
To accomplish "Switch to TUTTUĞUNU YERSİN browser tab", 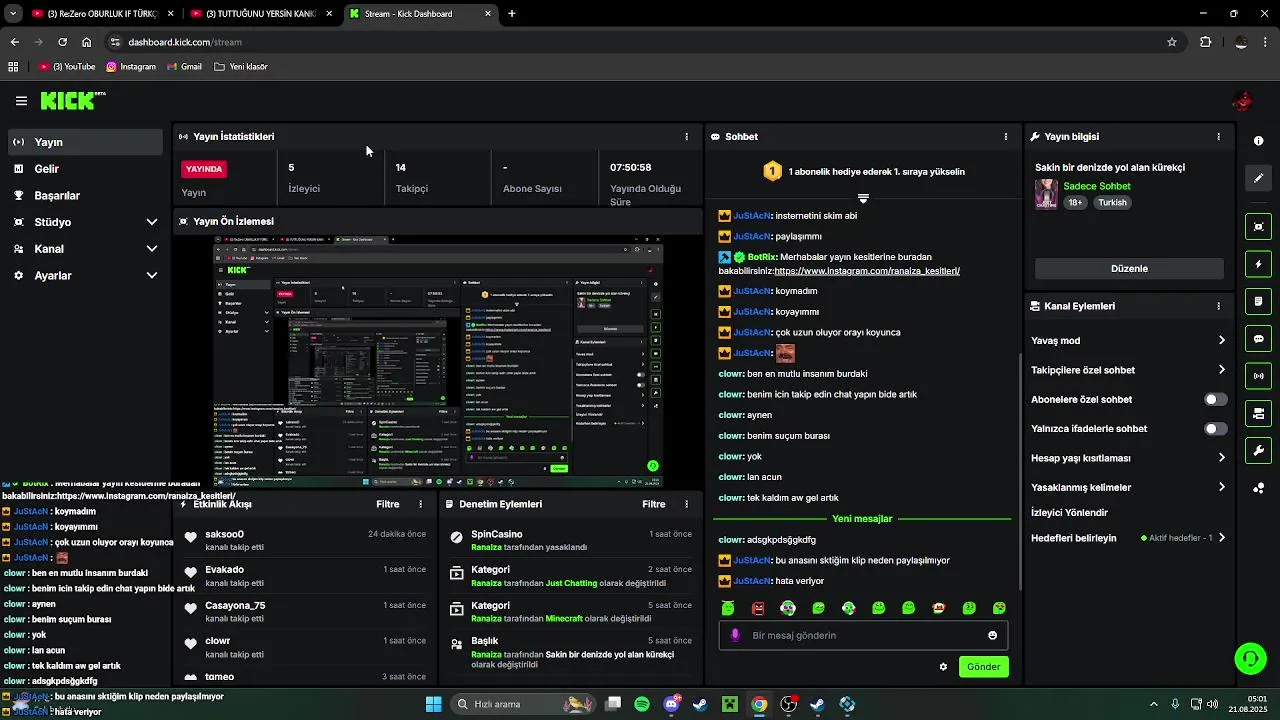I will pyautogui.click(x=260, y=14).
